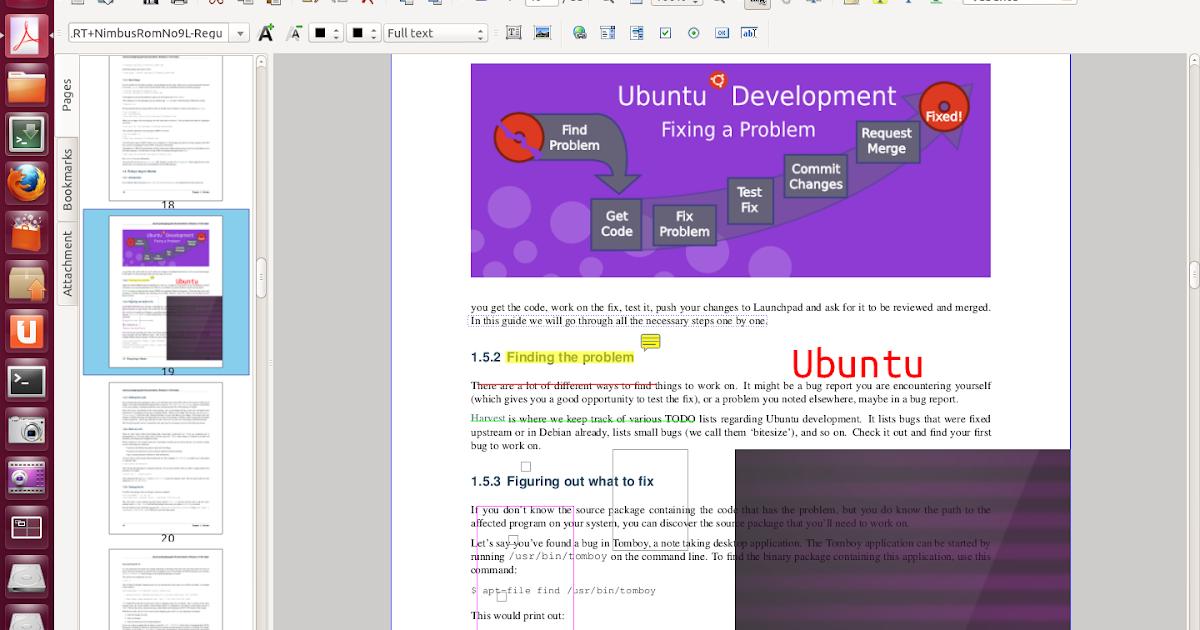1200x630 pixels.
Task: Open the first black color selector arrows
Action: (337, 33)
